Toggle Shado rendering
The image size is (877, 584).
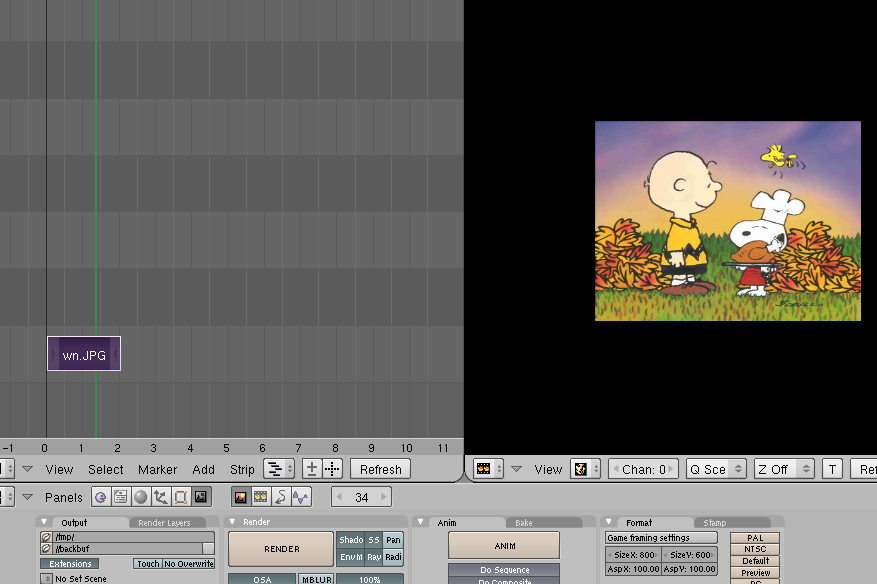(x=351, y=540)
